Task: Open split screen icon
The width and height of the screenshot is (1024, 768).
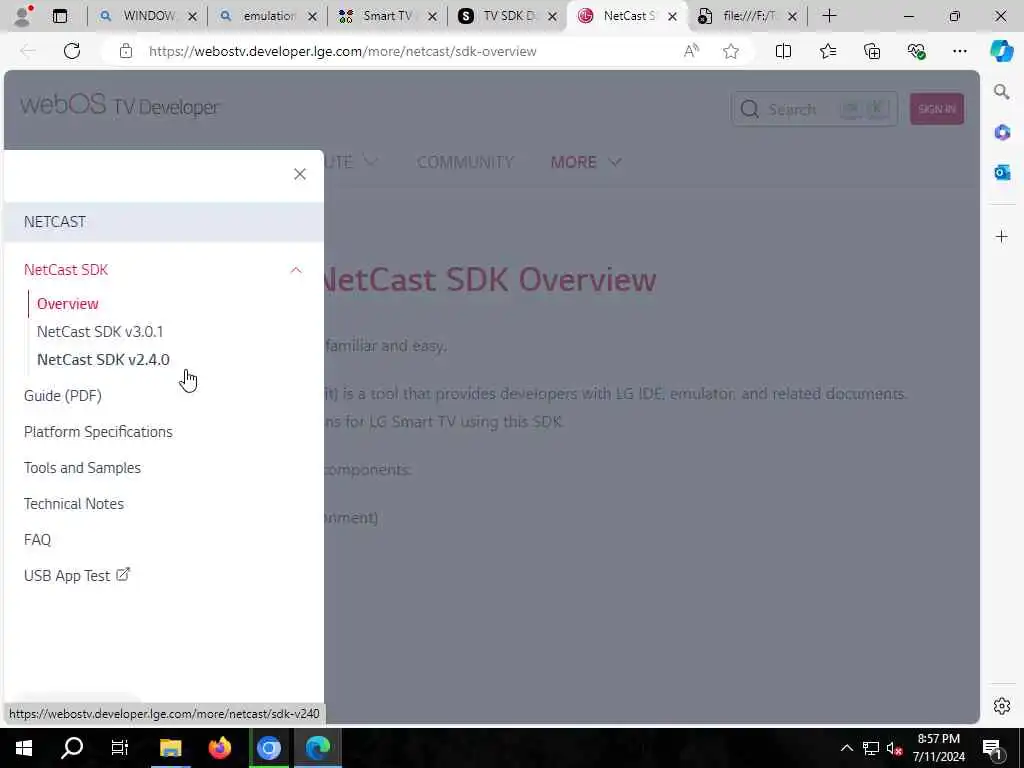Action: click(x=783, y=51)
